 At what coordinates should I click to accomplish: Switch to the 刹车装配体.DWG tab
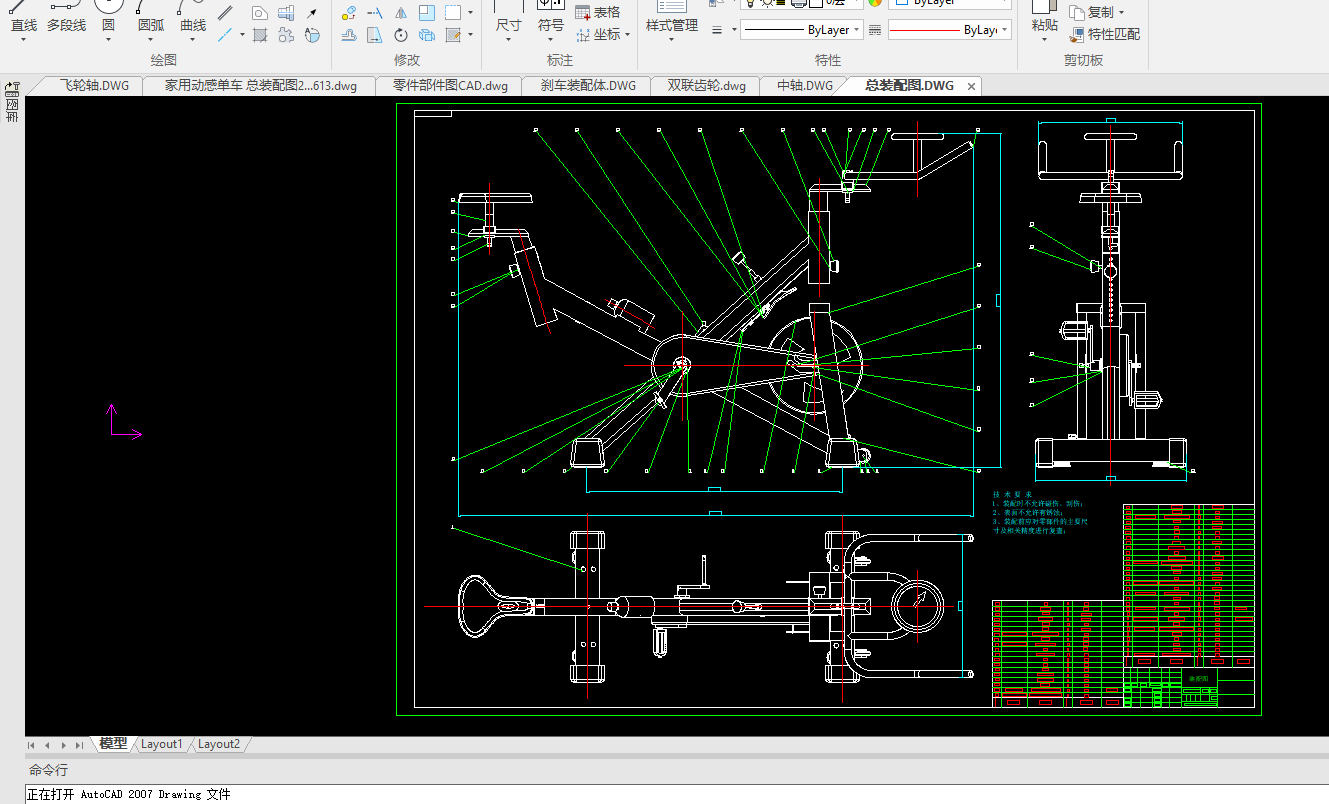pos(588,86)
